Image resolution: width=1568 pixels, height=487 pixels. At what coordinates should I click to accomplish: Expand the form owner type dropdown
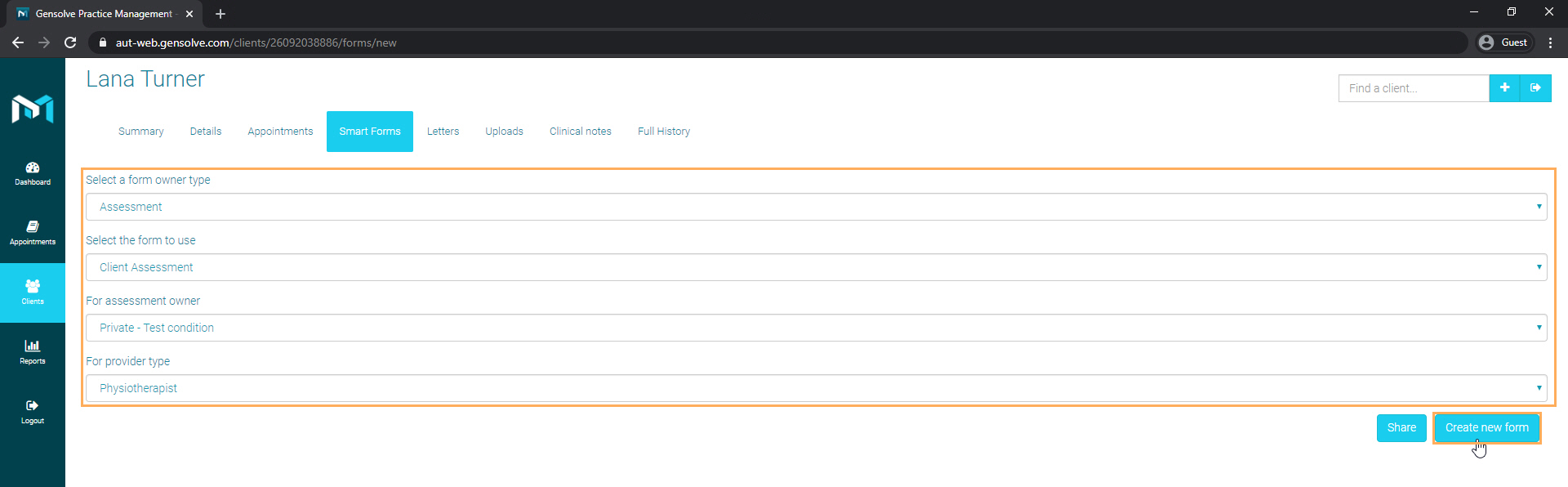point(817,207)
